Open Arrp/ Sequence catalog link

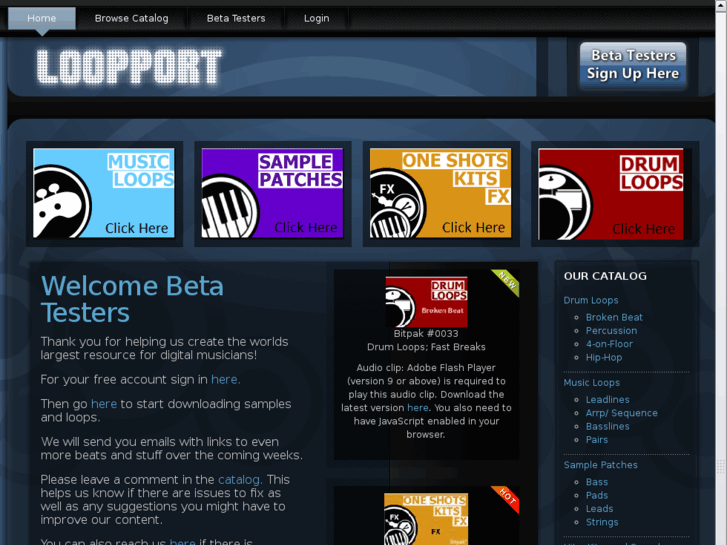click(x=621, y=413)
